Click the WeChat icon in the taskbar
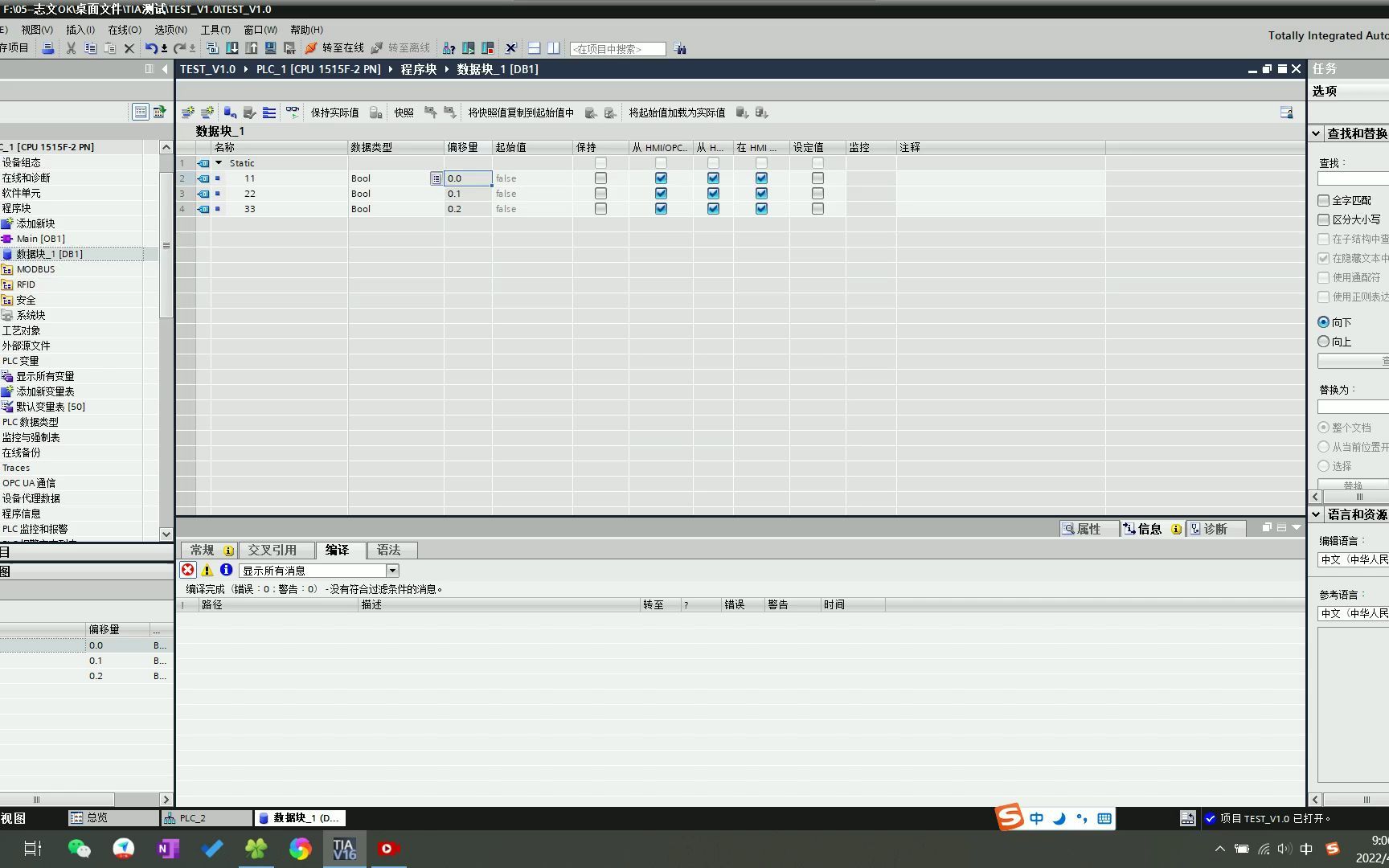This screenshot has width=1389, height=868. (80, 849)
